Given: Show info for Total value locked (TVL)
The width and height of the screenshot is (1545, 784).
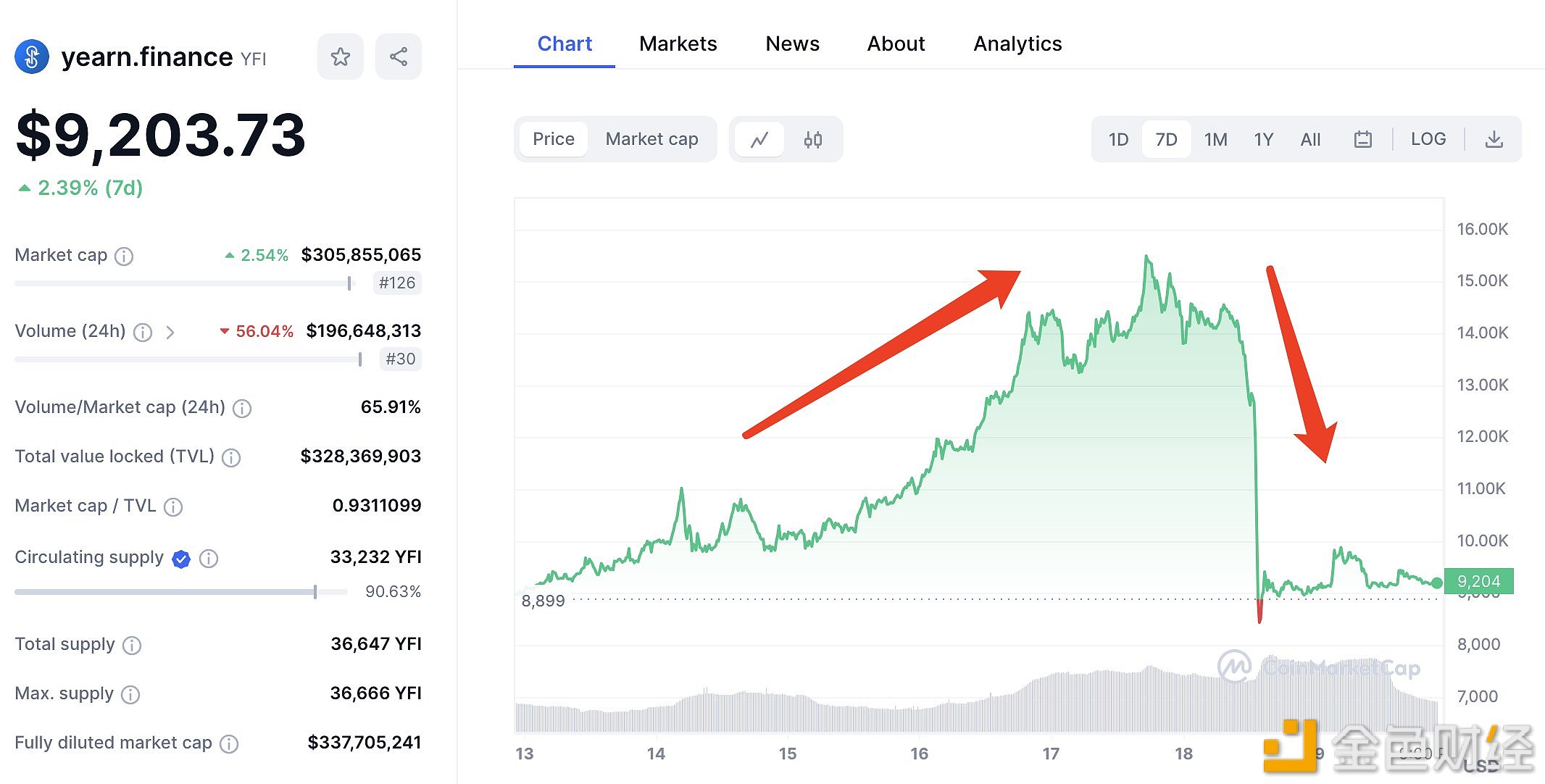Looking at the screenshot, I should tap(231, 458).
